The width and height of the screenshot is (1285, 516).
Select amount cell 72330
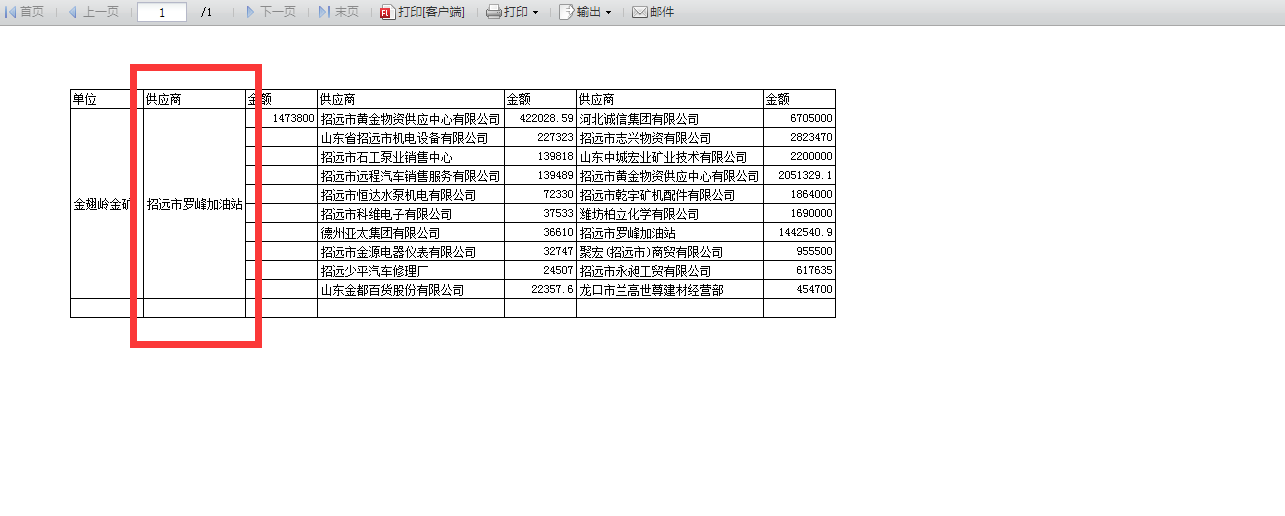click(x=540, y=194)
